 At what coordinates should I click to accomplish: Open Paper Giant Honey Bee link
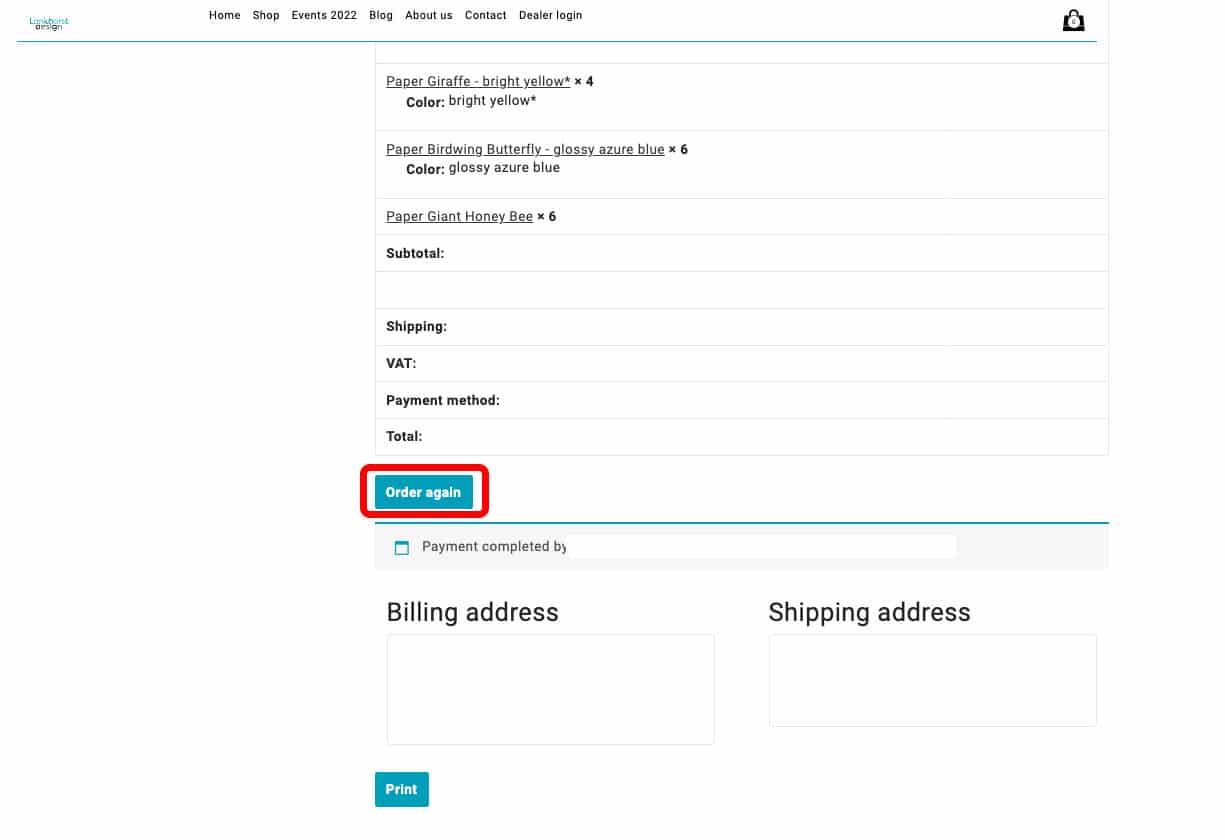(459, 217)
